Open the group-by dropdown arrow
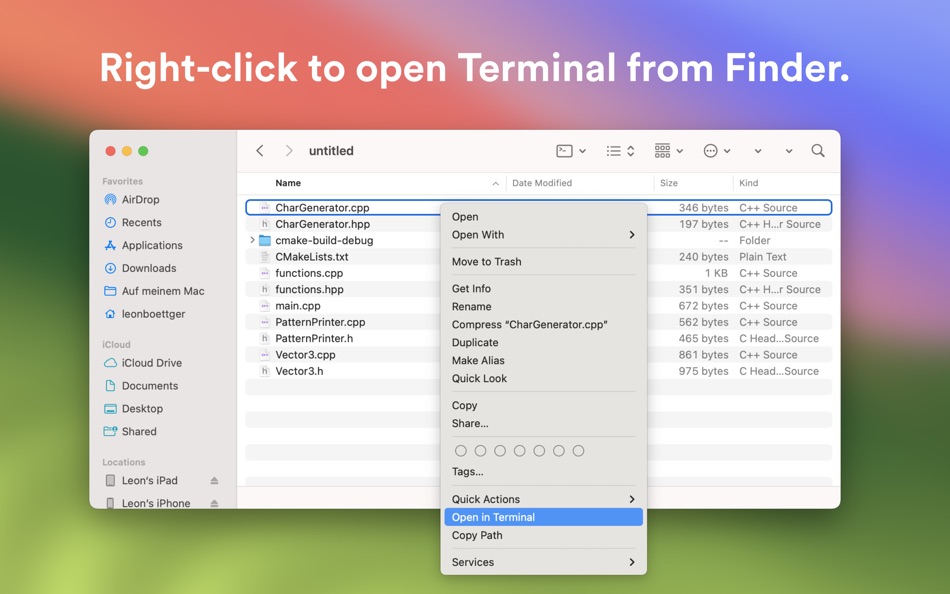Viewport: 950px width, 594px height. click(680, 151)
